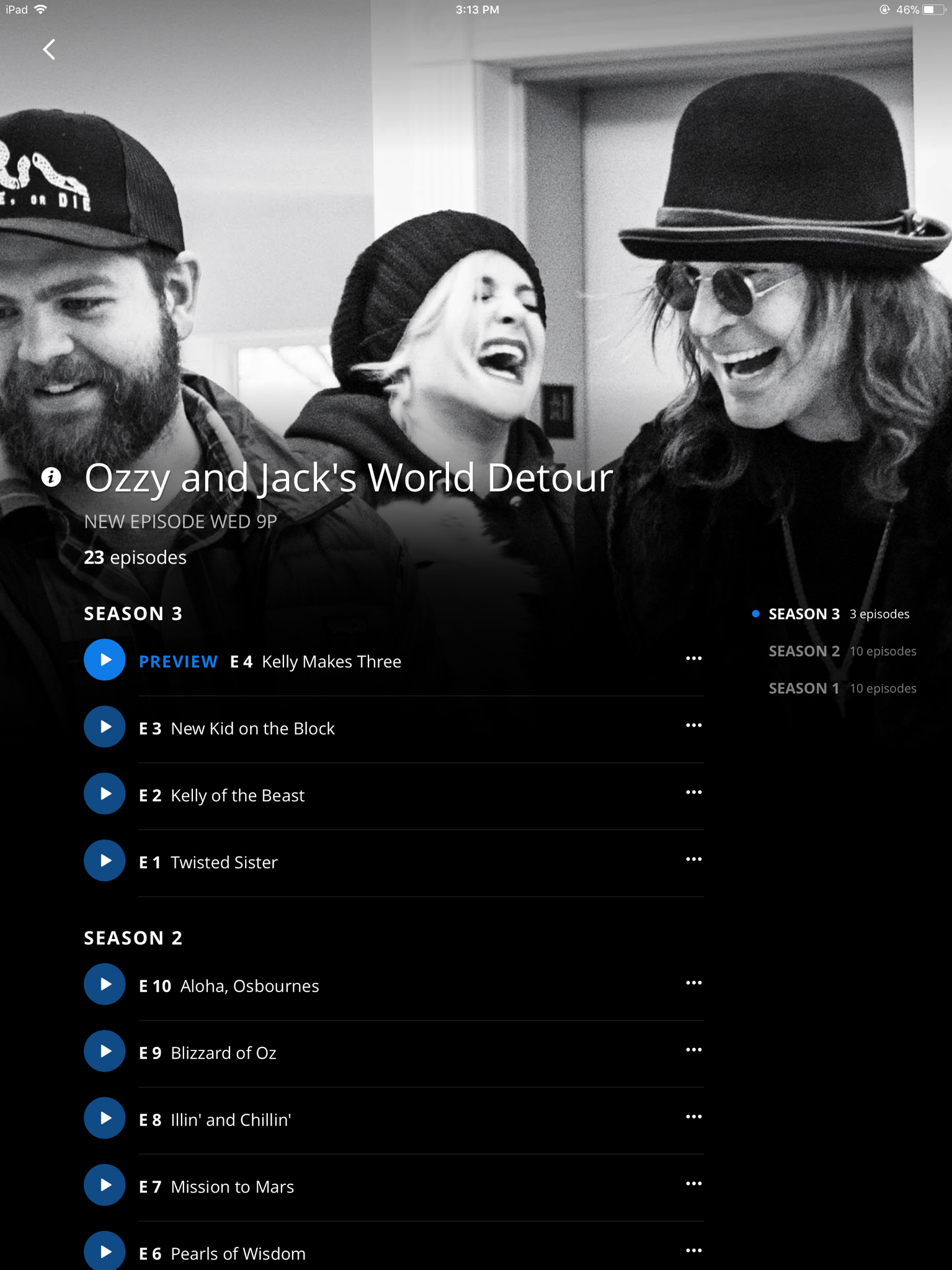Tap the blue PREVIEW label
The height and width of the screenshot is (1270, 952).
tap(178, 662)
